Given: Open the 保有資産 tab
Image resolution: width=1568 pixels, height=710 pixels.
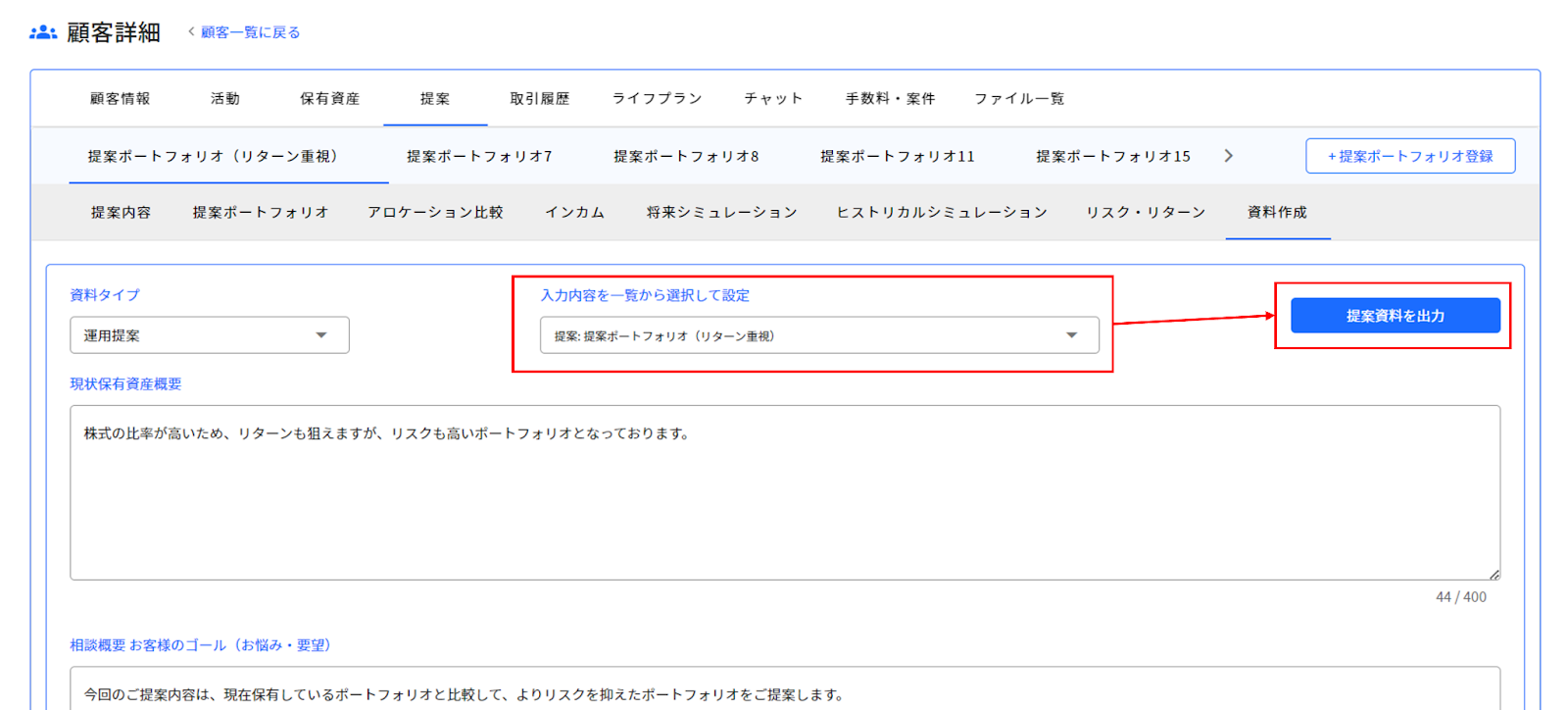Looking at the screenshot, I should click(x=330, y=98).
